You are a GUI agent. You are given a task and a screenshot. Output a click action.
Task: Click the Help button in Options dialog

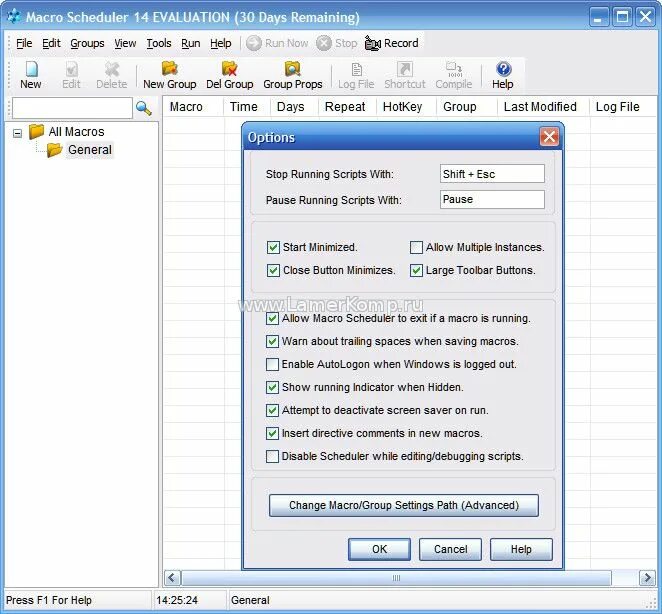(x=521, y=549)
